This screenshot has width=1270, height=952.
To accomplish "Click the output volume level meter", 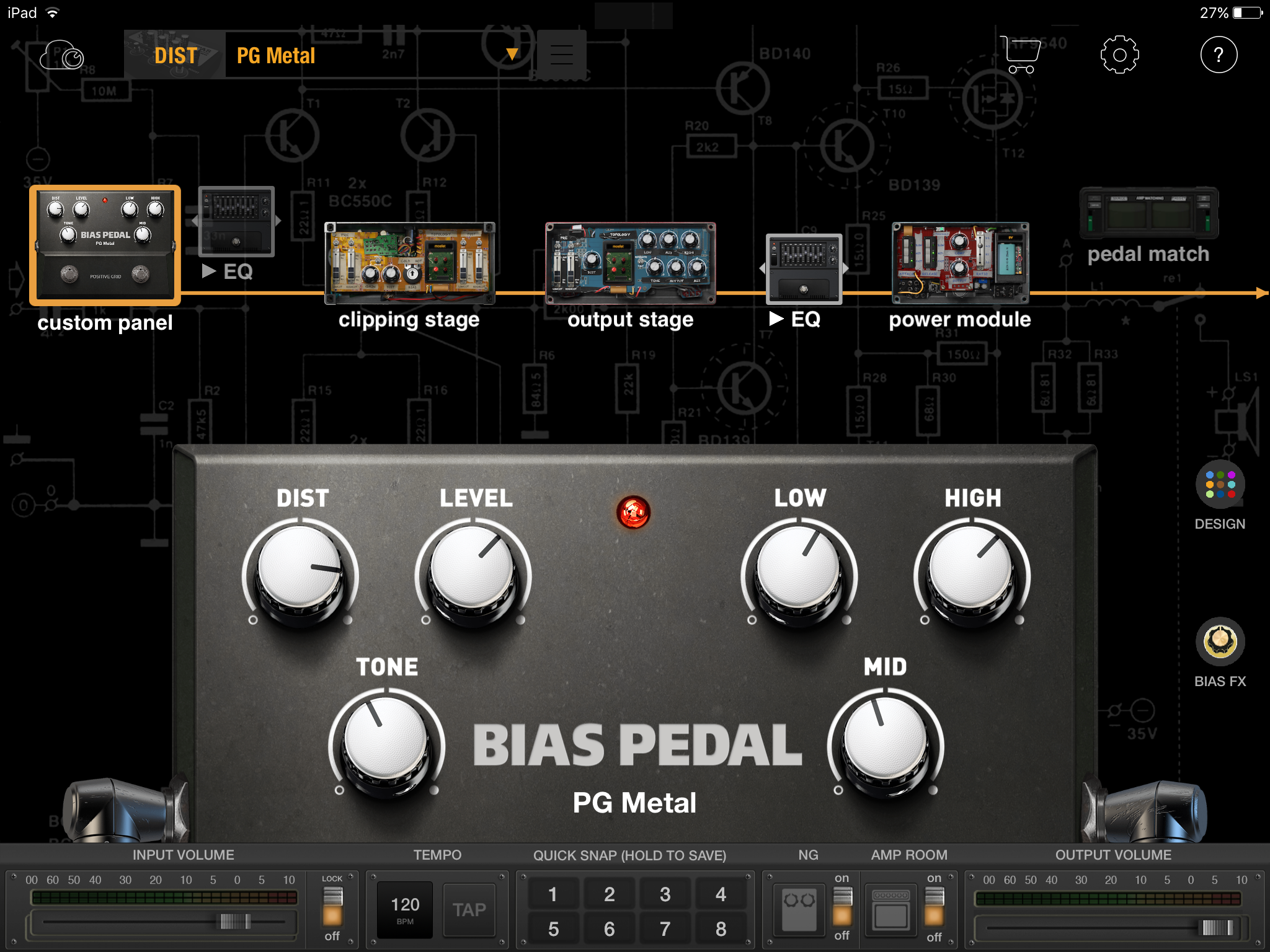I will pos(1108,898).
